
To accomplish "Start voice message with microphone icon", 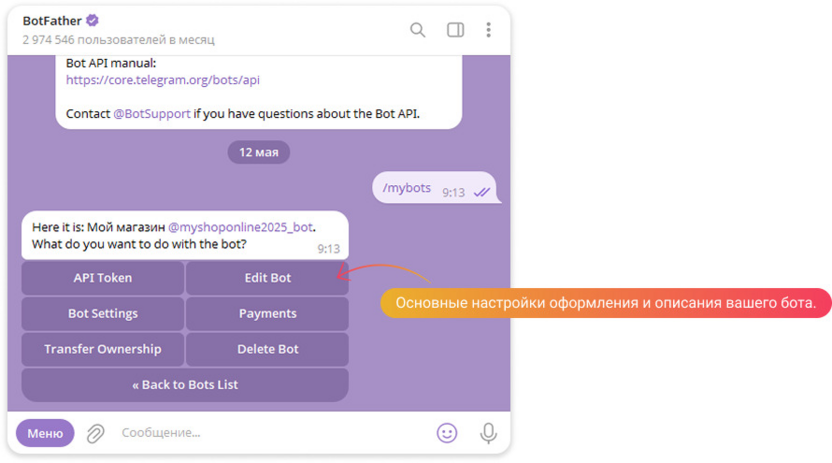I will [488, 433].
